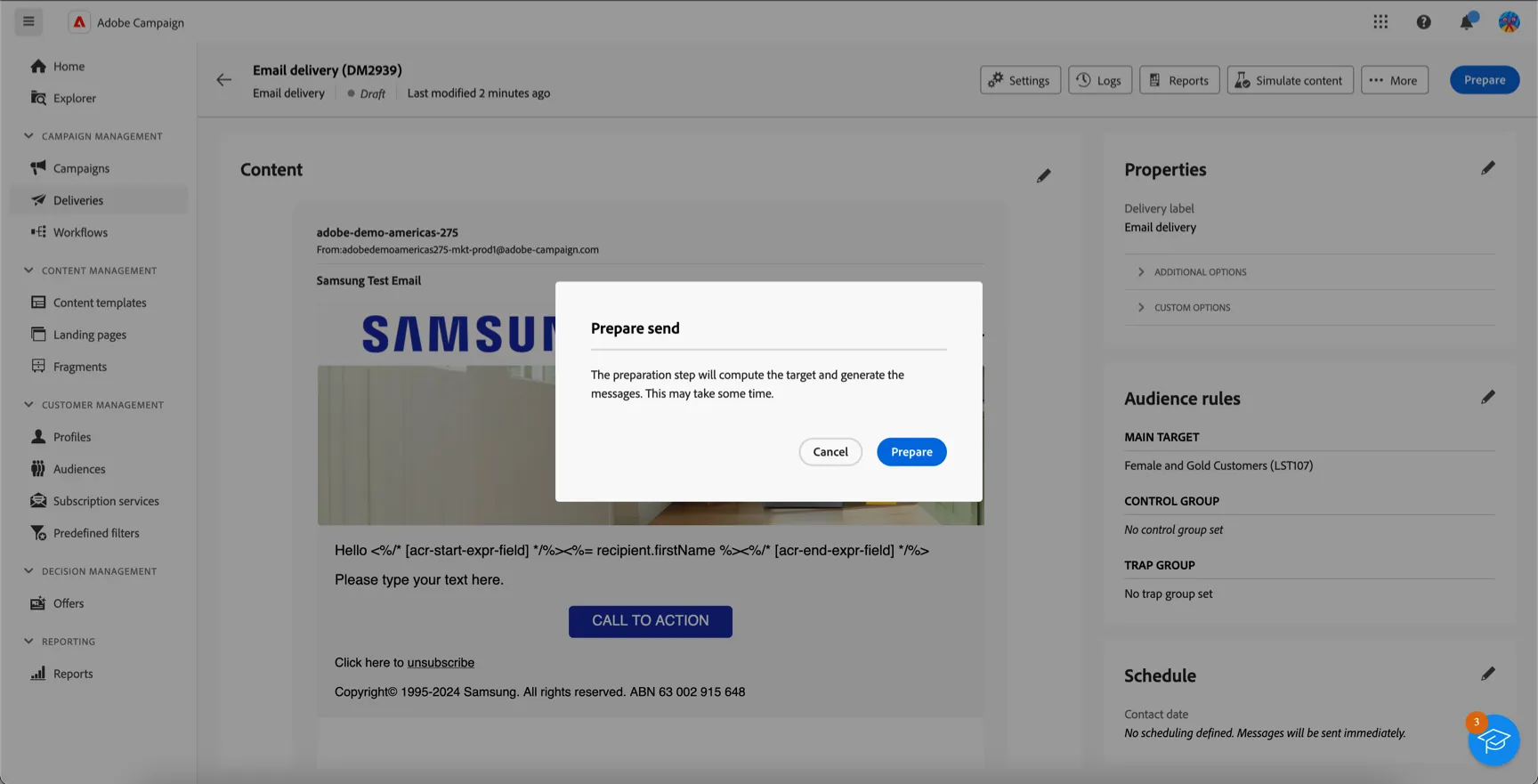Click 'Female and Gold Customers (LST107)' text
The width and height of the screenshot is (1538, 784).
[1218, 465]
